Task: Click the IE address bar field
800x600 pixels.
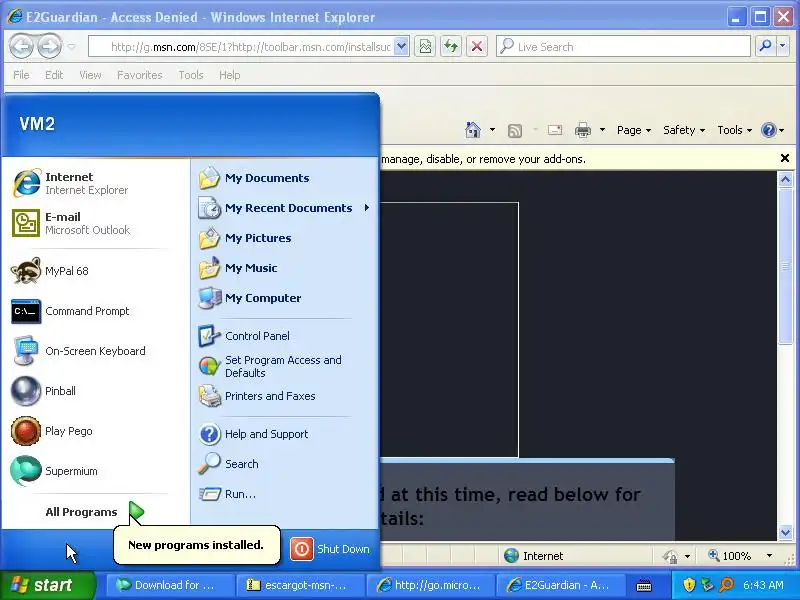Action: click(x=241, y=47)
